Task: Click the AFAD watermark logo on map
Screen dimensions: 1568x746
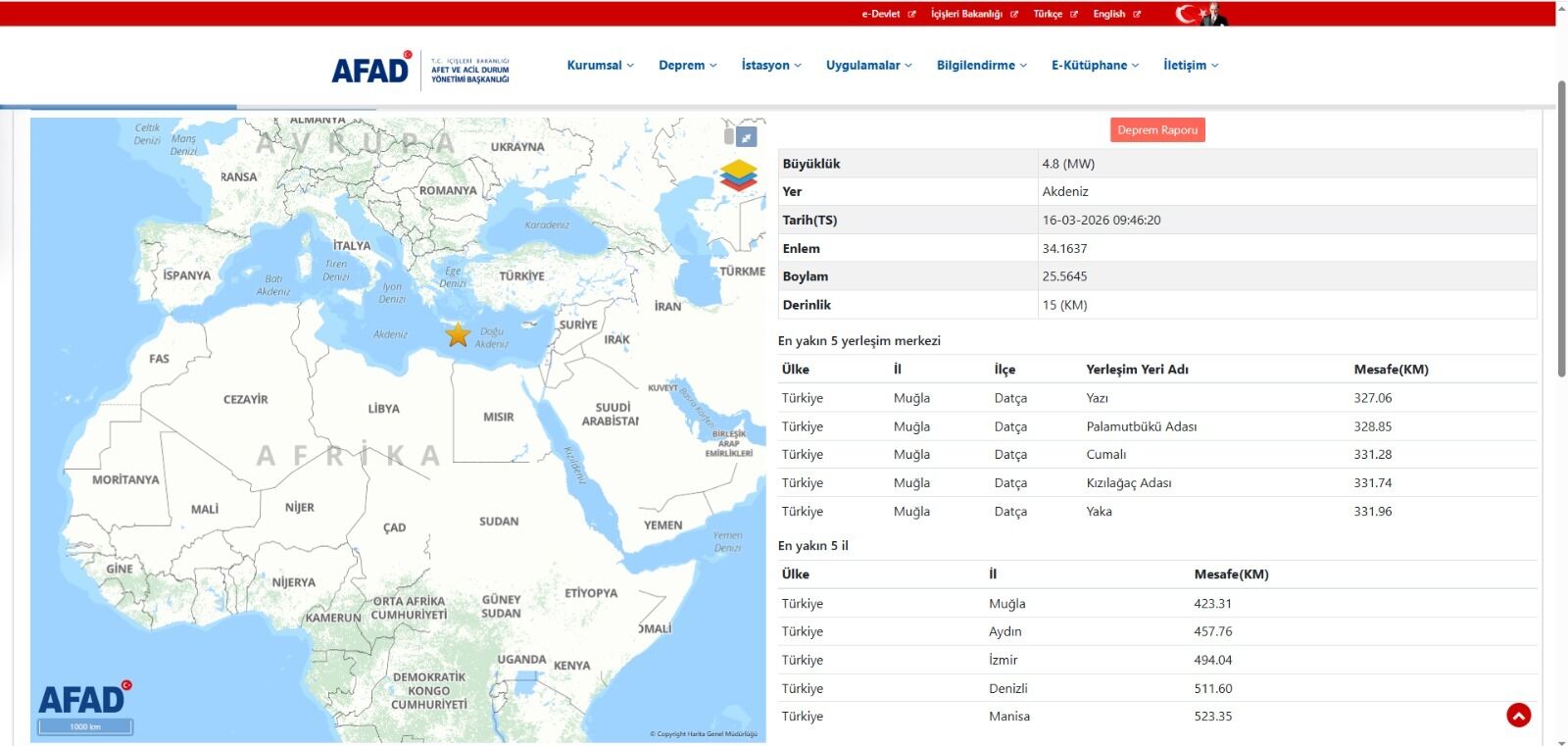Action: tap(83, 699)
